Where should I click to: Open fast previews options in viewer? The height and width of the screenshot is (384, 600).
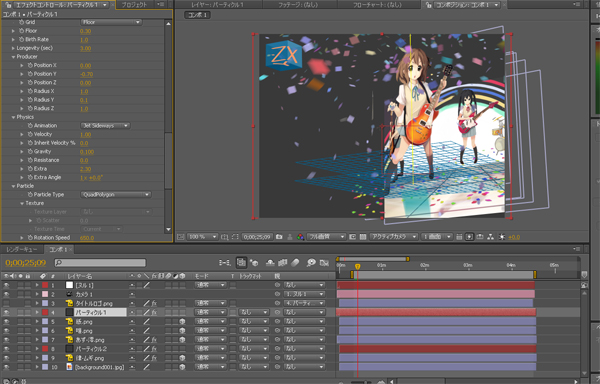point(470,237)
